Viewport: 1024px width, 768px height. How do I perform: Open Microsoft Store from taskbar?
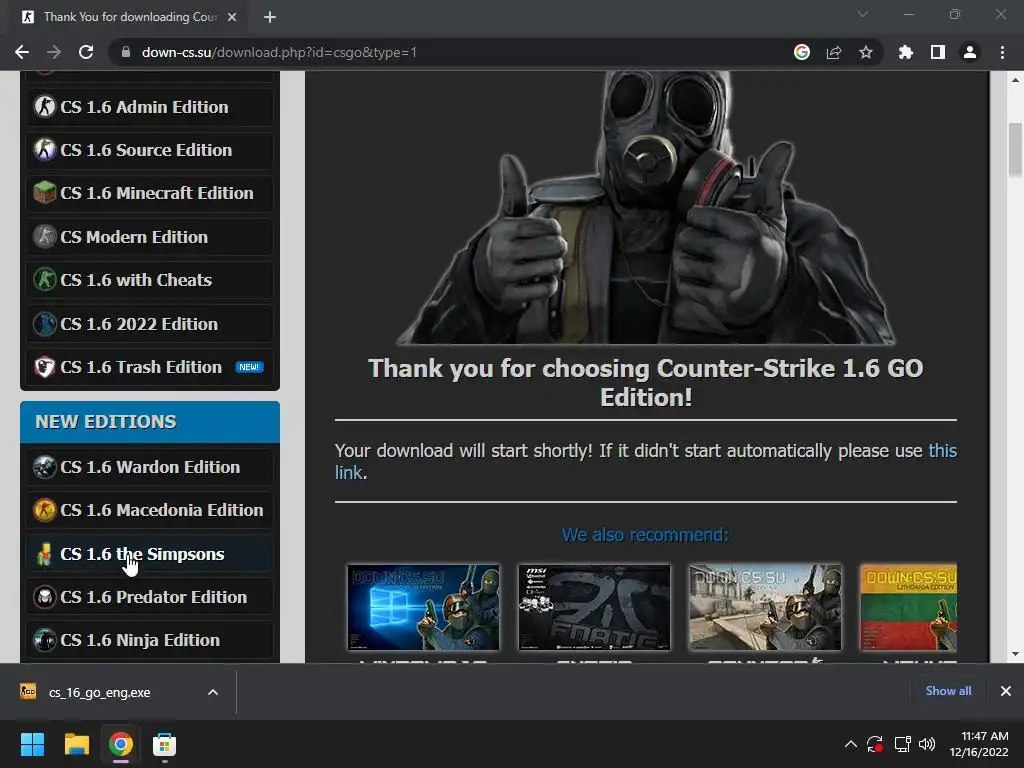click(x=165, y=744)
